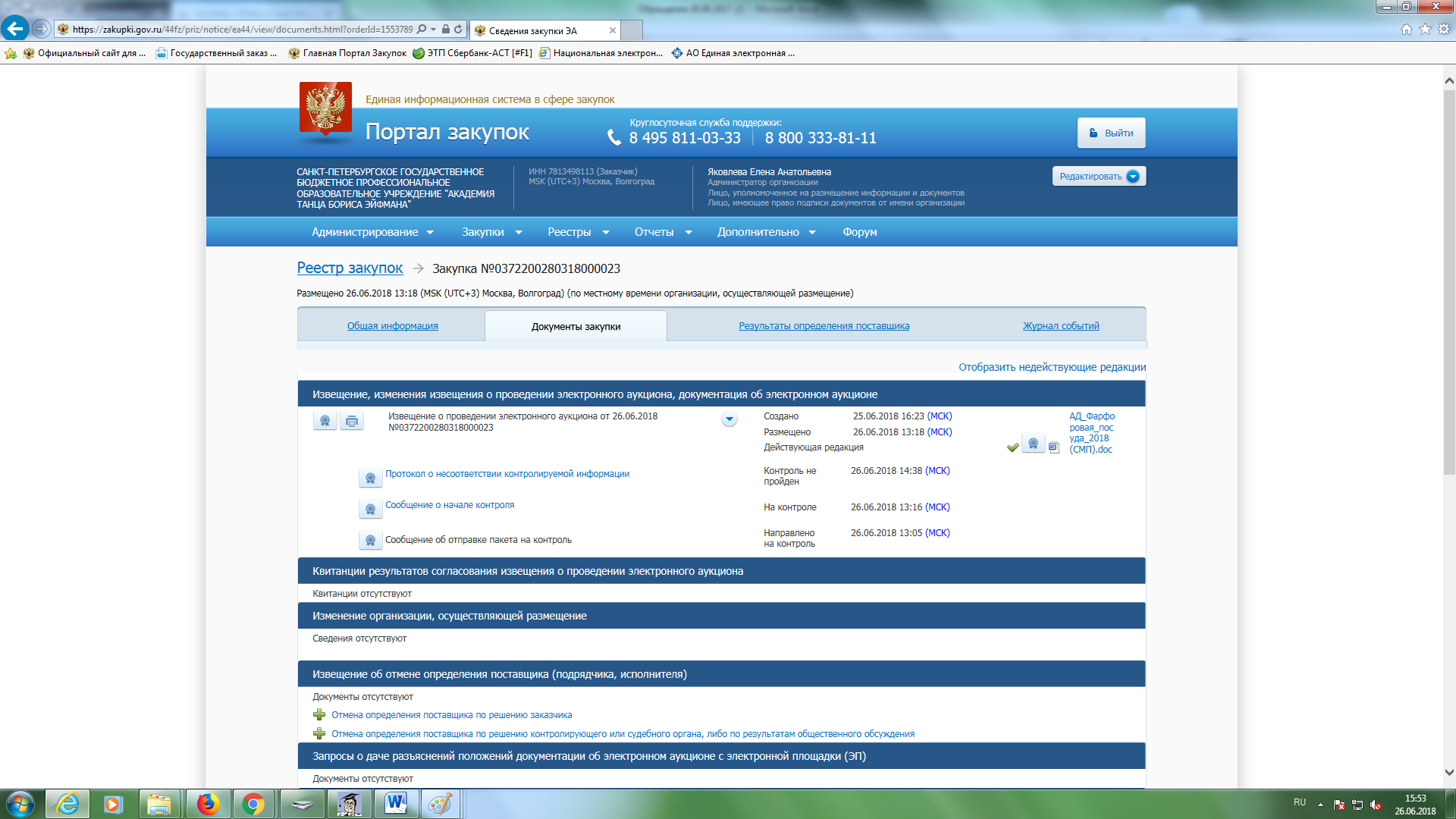
Task: Click signature icon beside Протокол о несоответствии
Action: coord(370,478)
